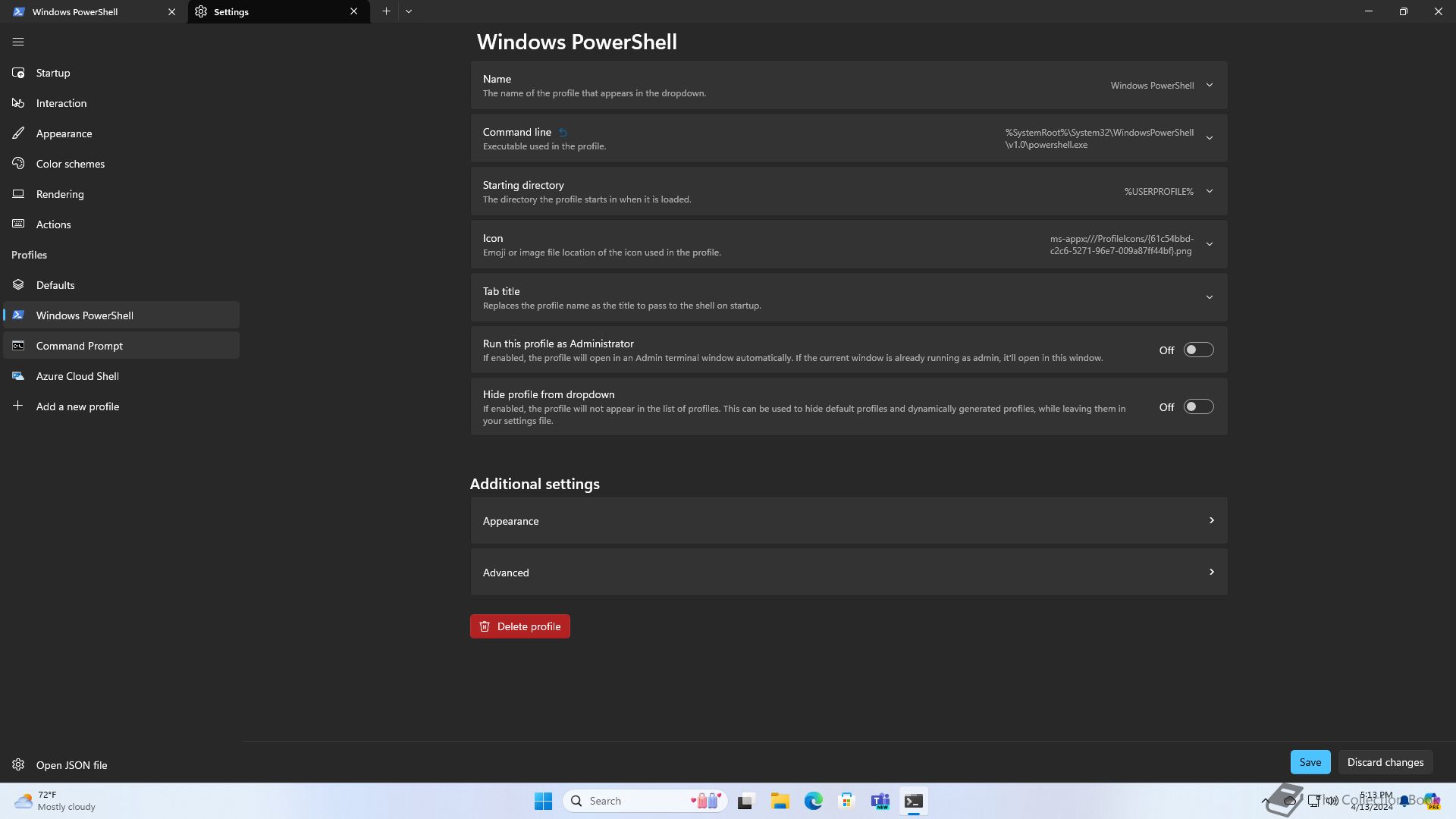
Task: Open the new tab profile dropdown
Action: click(409, 11)
